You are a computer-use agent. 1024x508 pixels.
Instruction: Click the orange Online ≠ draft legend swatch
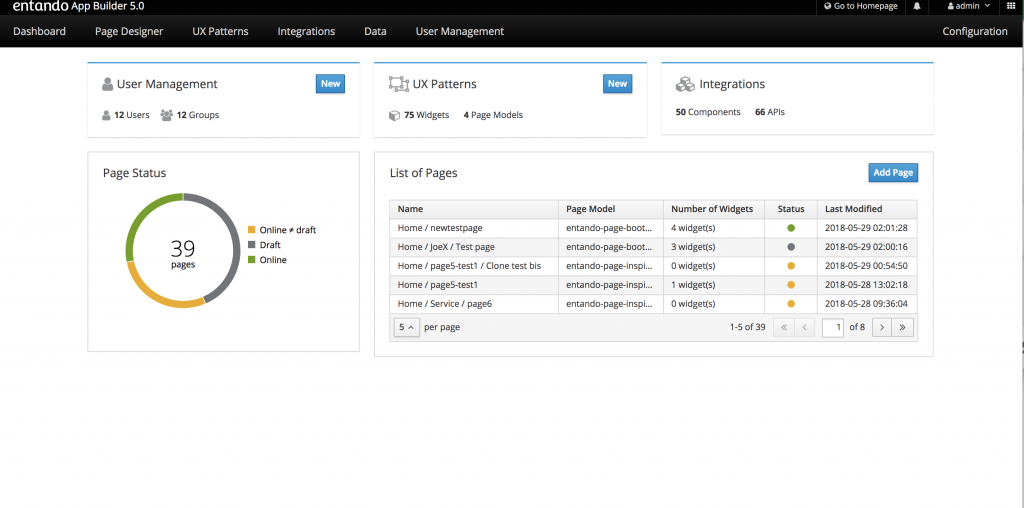(251, 230)
